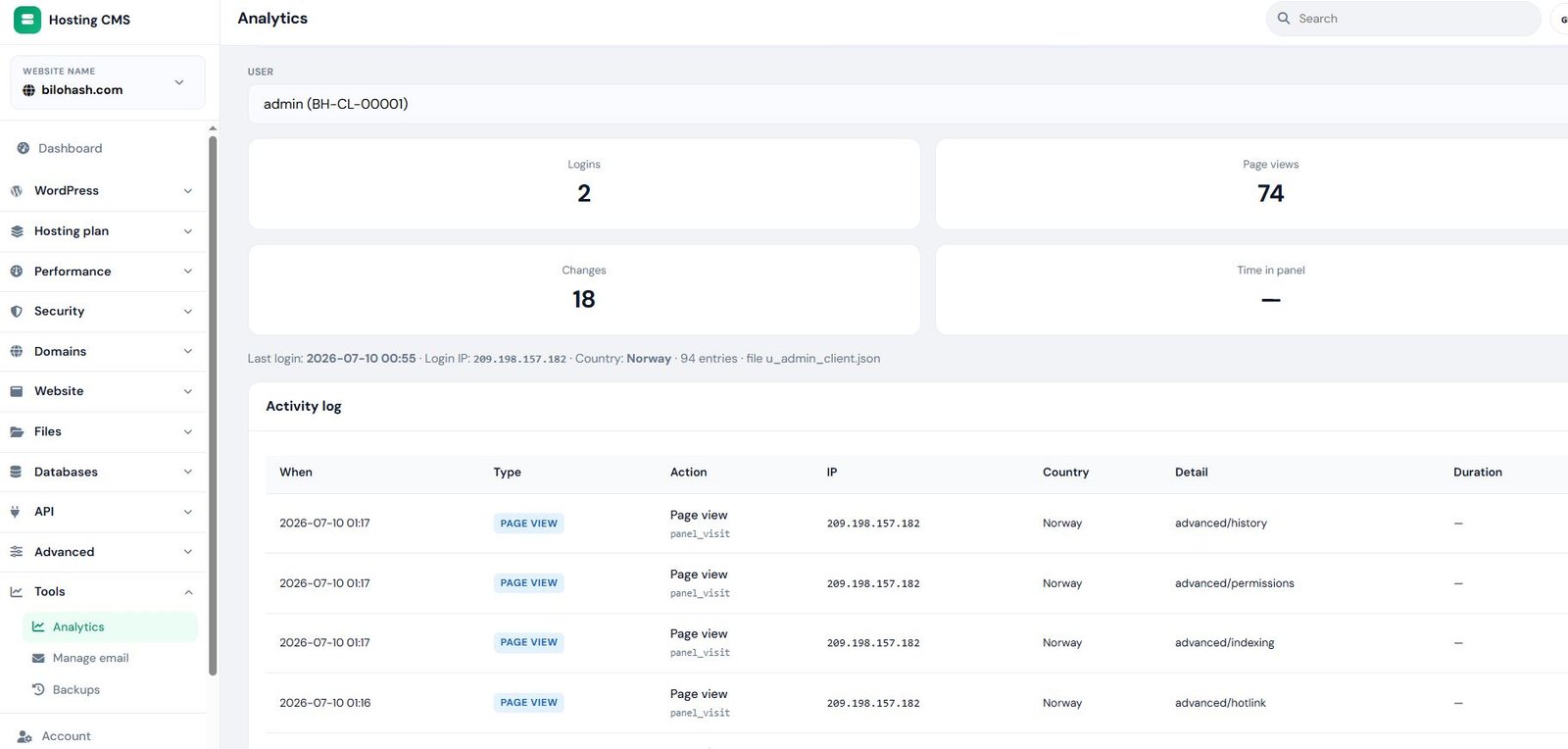Click the WordPress logo icon
This screenshot has height=749, width=1568.
coord(17,191)
